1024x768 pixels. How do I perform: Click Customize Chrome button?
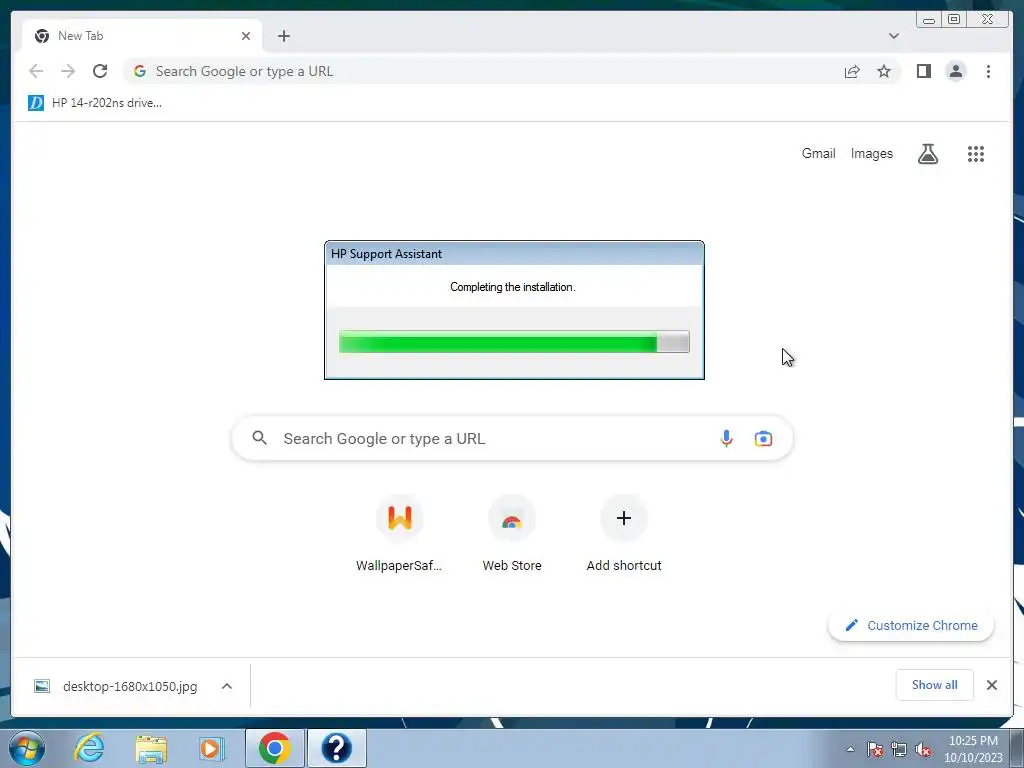pos(911,625)
